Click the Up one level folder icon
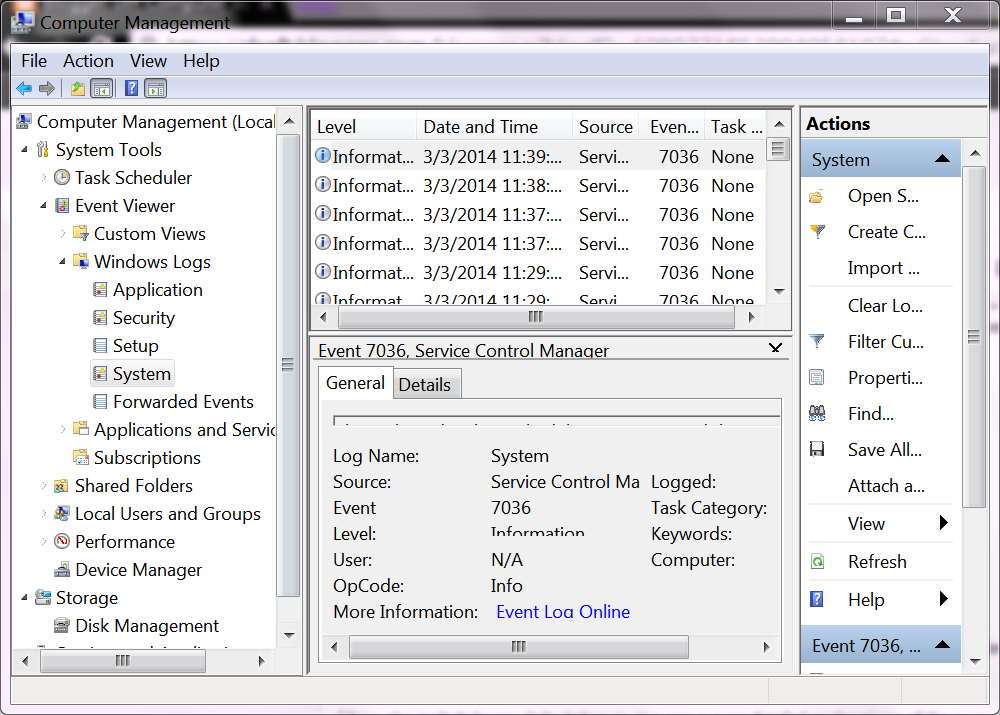Viewport: 1000px width, 715px height. click(78, 88)
